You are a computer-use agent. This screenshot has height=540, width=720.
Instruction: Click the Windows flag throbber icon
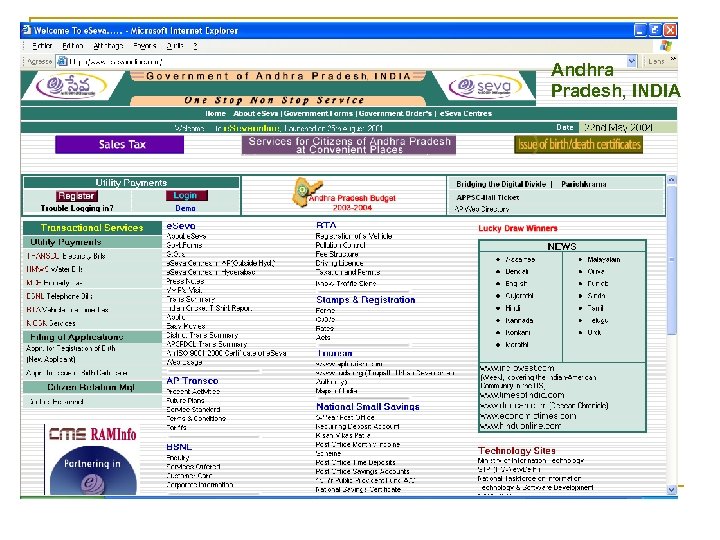pyautogui.click(x=666, y=45)
